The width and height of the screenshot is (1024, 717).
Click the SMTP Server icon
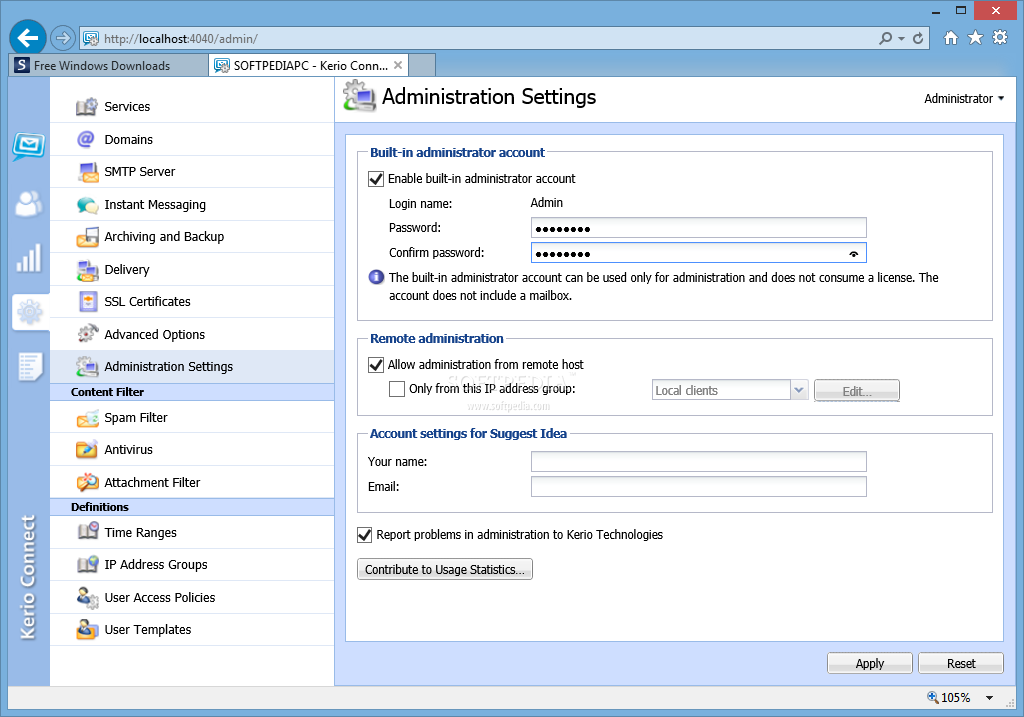88,172
